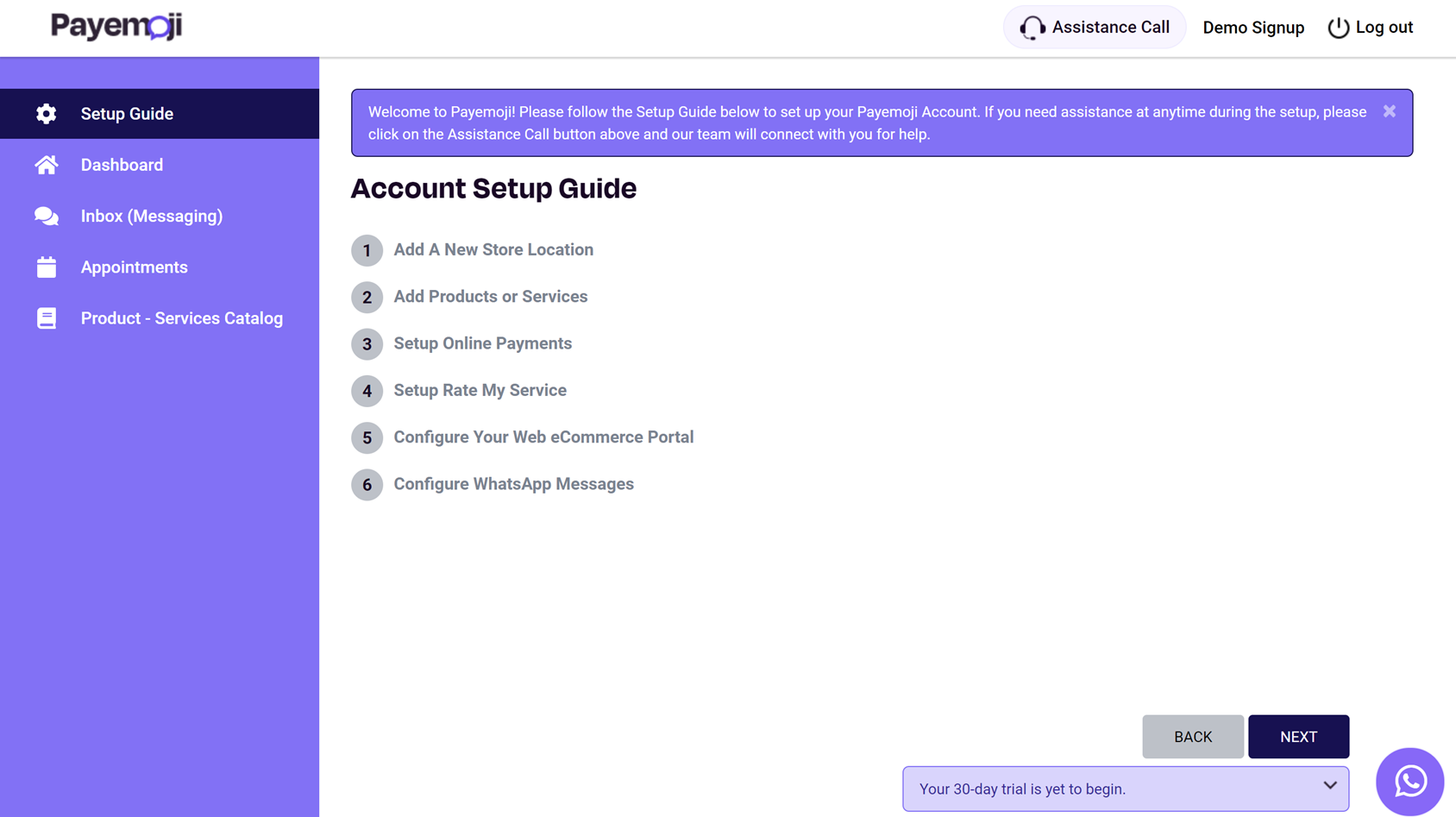This screenshot has height=817, width=1456.
Task: Open the WhatsApp chat bubble
Action: coord(1409,782)
